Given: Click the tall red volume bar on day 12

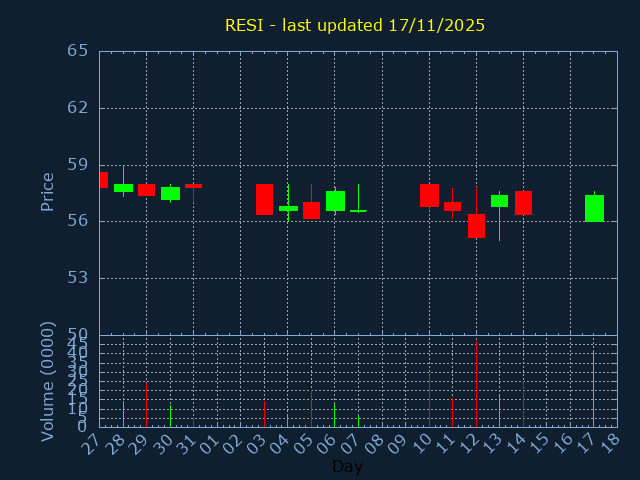Looking at the screenshot, I should [476, 384].
